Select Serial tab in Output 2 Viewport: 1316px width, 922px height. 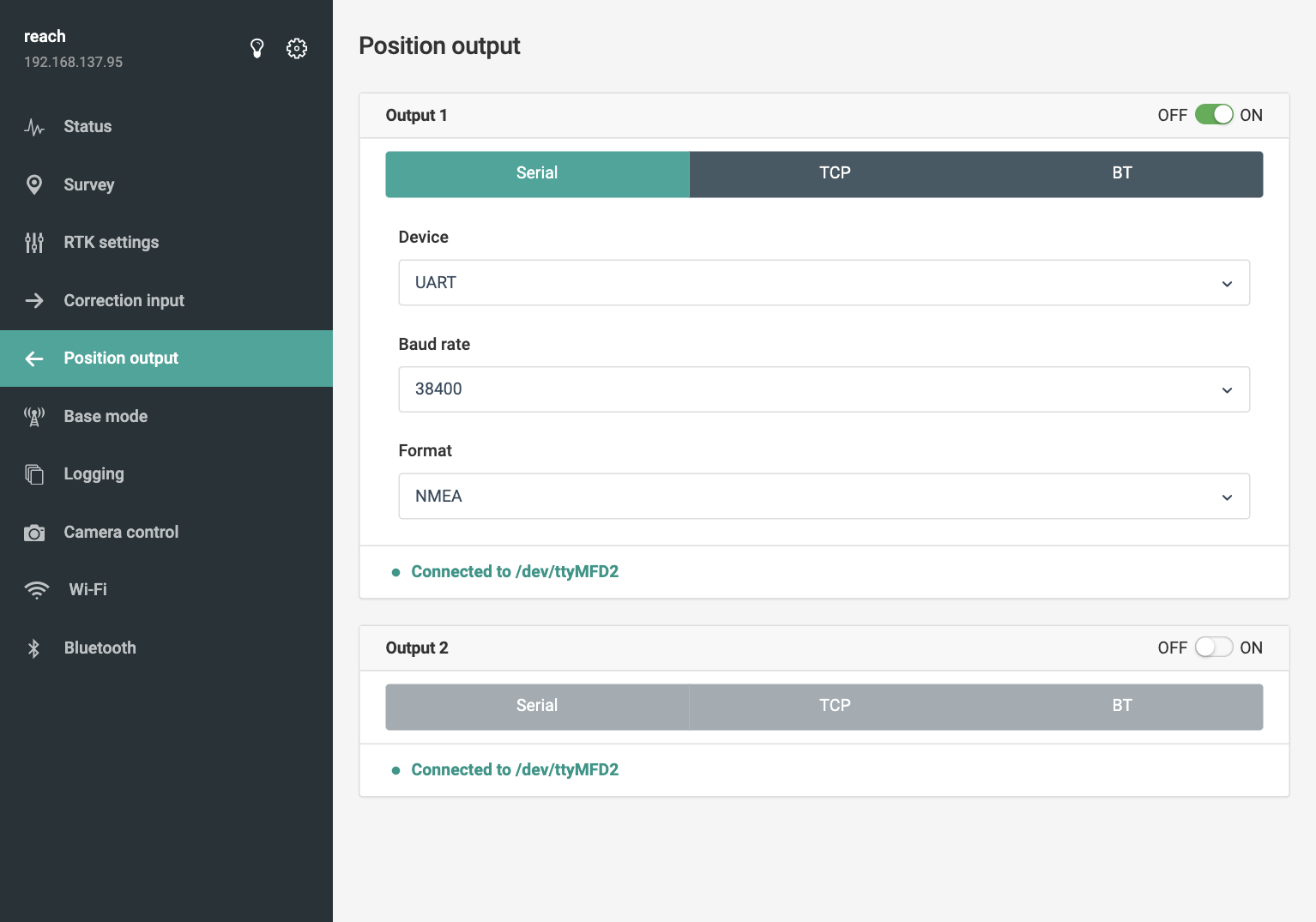tap(537, 707)
